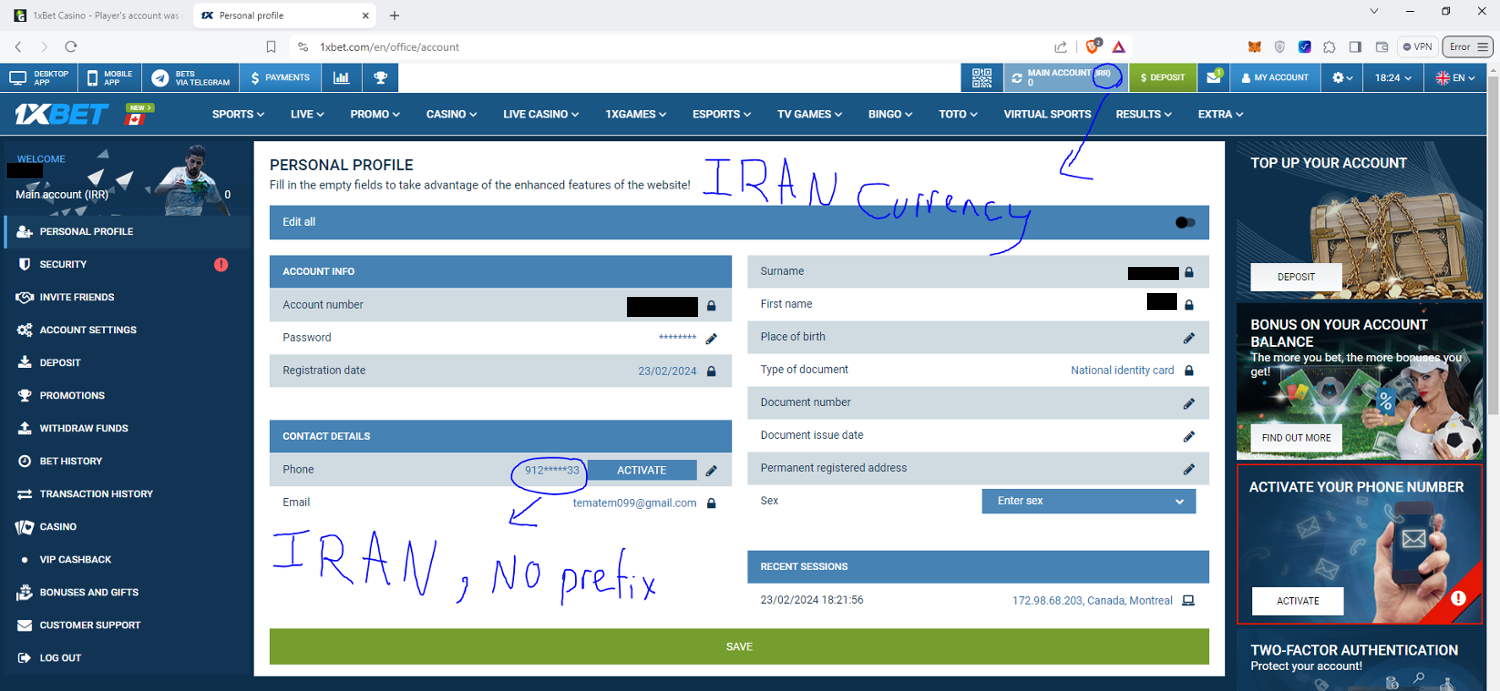The image size is (1500, 691).
Task: Click the QR code icon in top bar
Action: point(981,77)
